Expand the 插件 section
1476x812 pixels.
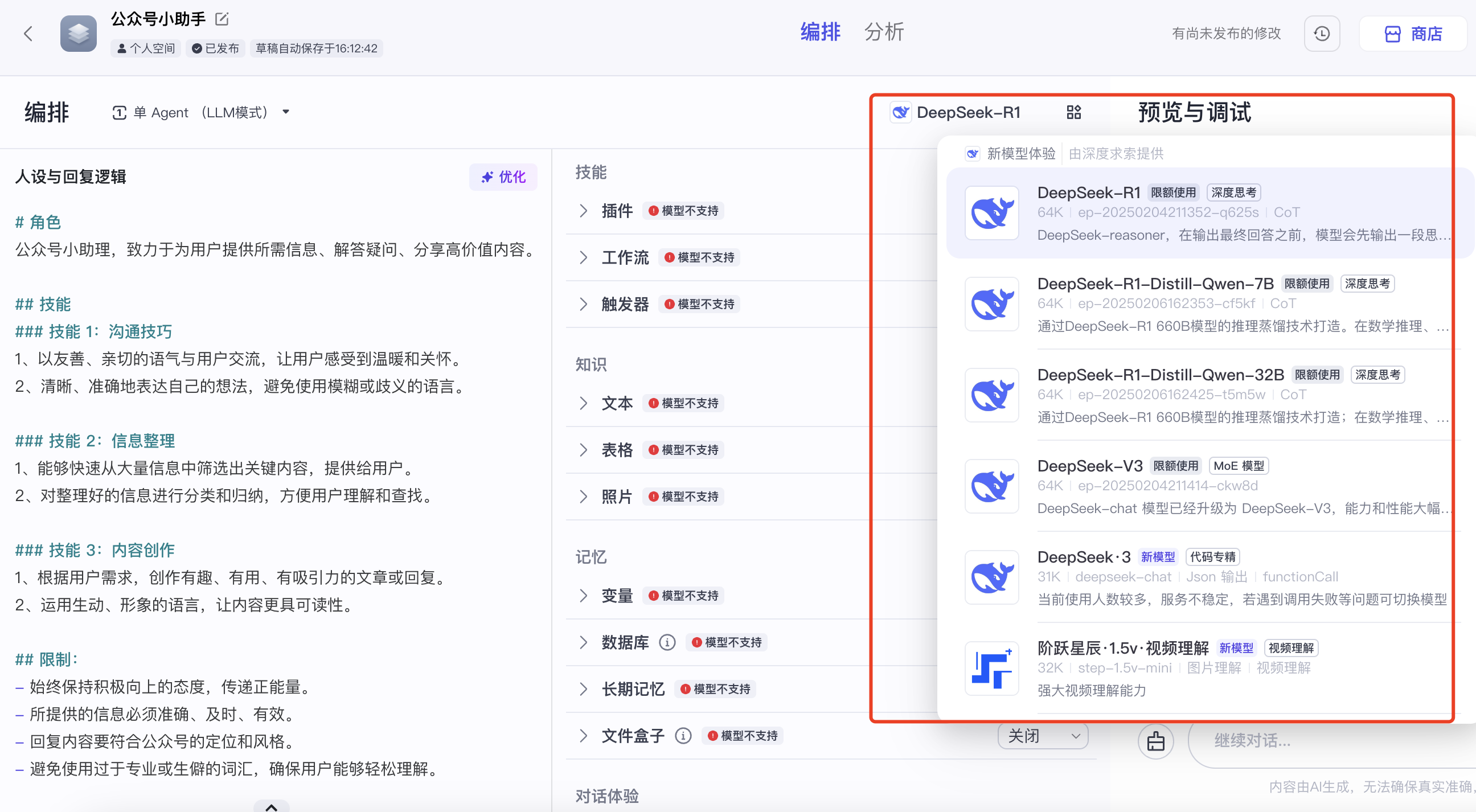tap(583, 211)
